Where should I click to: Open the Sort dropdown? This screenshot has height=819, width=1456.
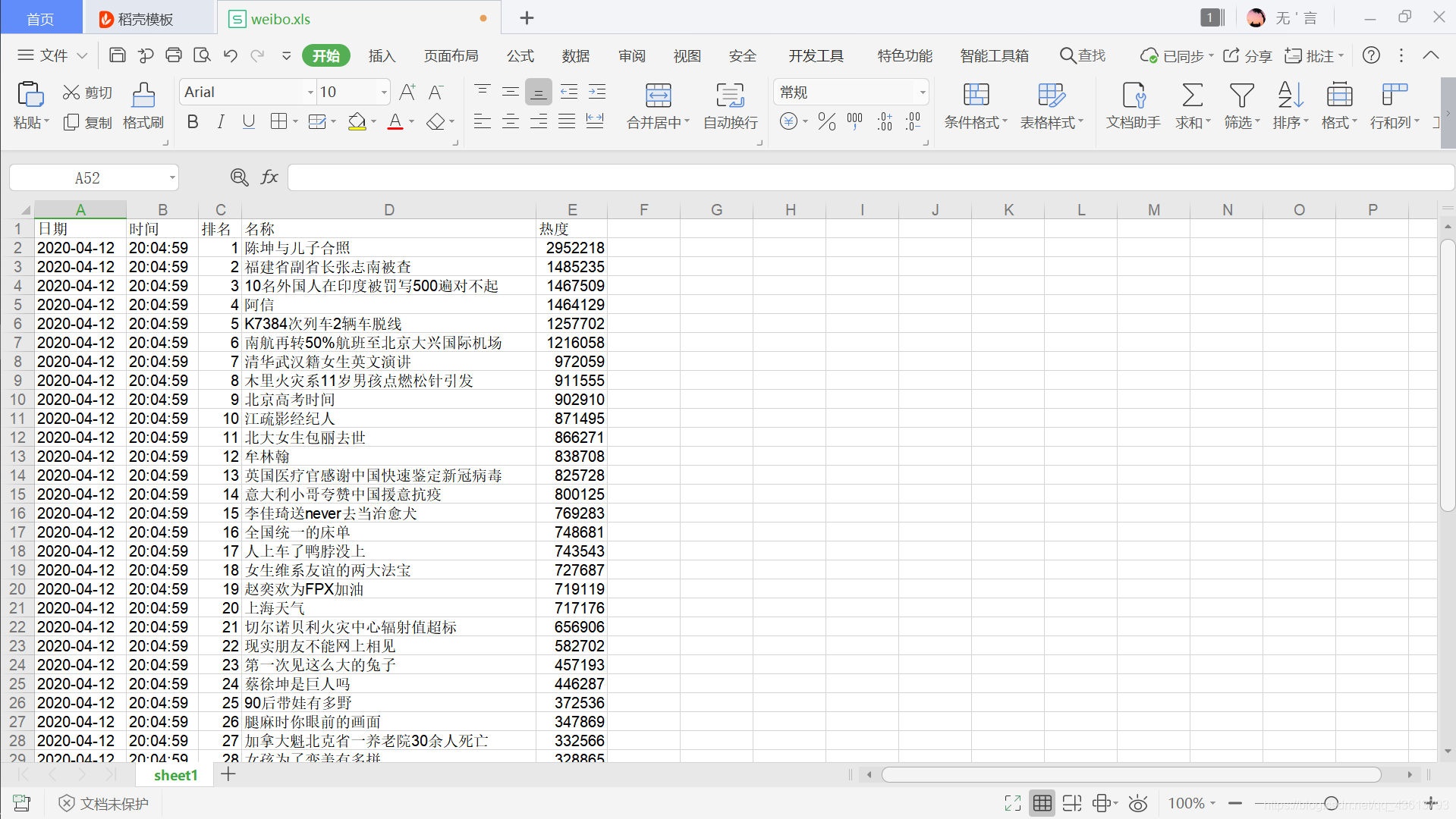[x=1291, y=106]
